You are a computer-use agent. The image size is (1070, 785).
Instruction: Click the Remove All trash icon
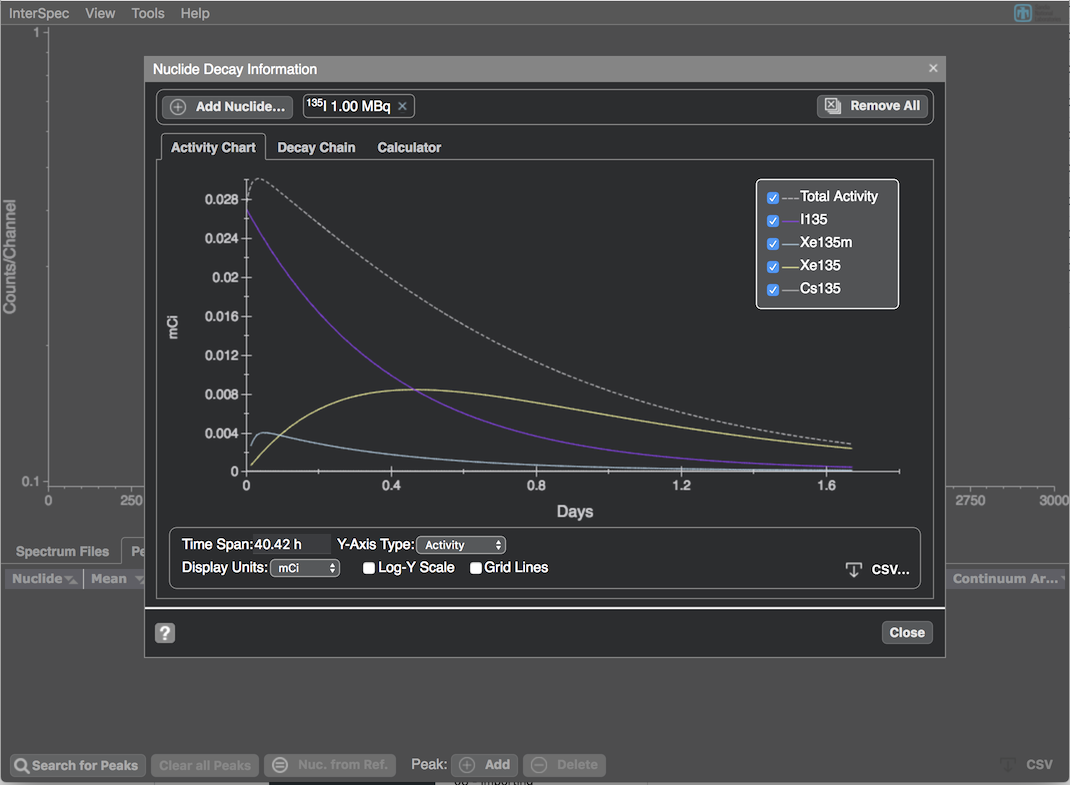[x=832, y=106]
